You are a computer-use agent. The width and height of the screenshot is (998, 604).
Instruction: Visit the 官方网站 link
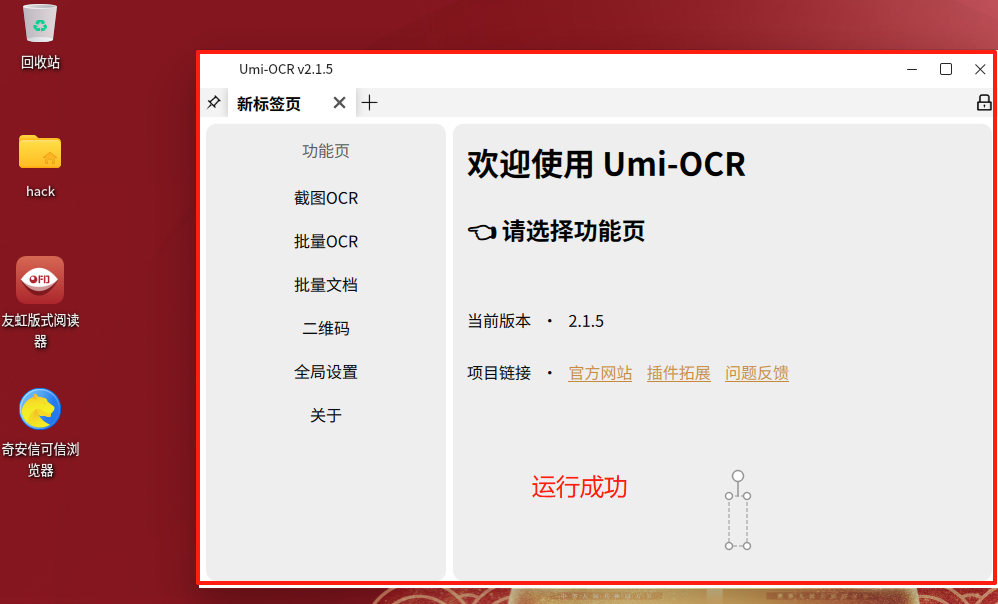(x=600, y=373)
